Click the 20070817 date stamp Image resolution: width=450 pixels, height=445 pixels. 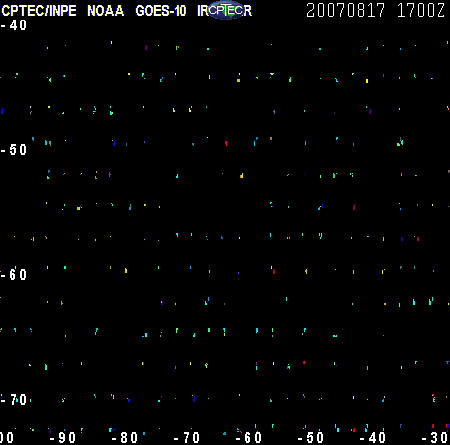346,10
